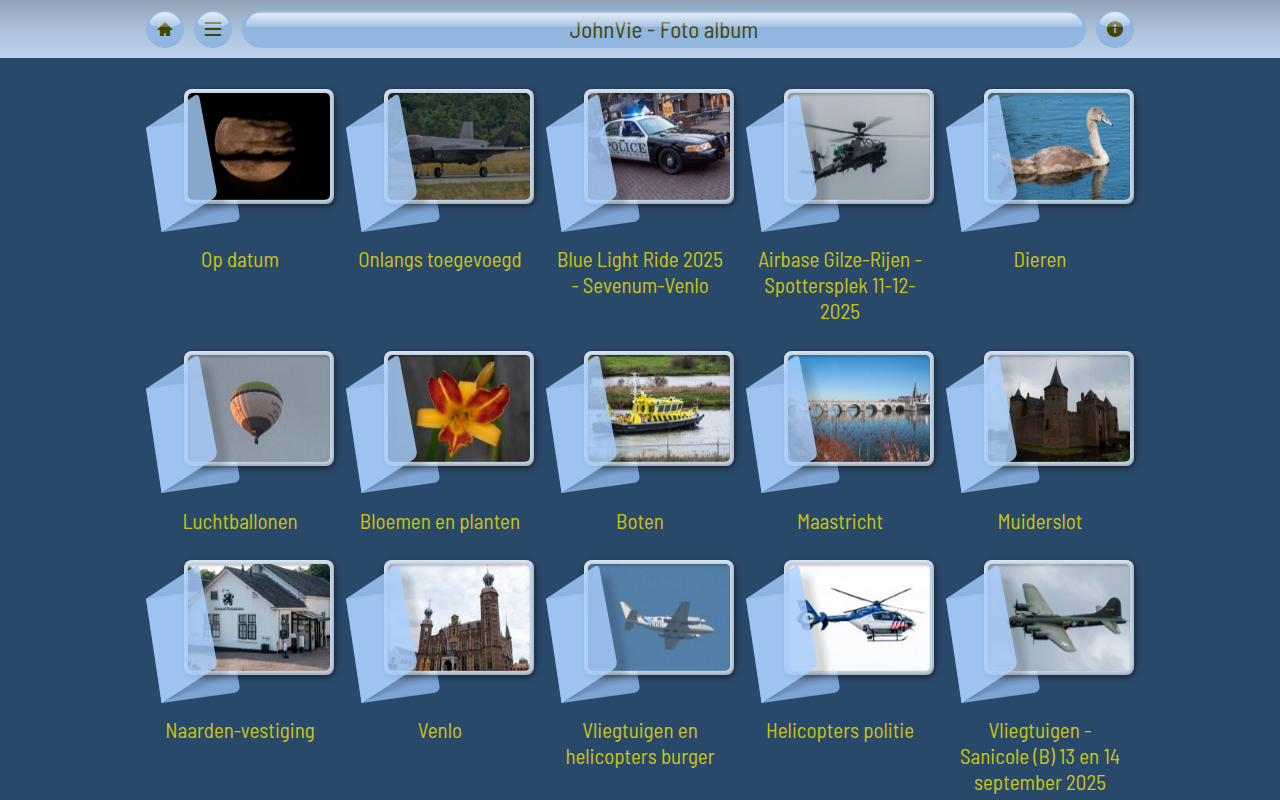Open 'Onlangs toegevoegd' album link
1280x800 pixels.
coord(440,260)
